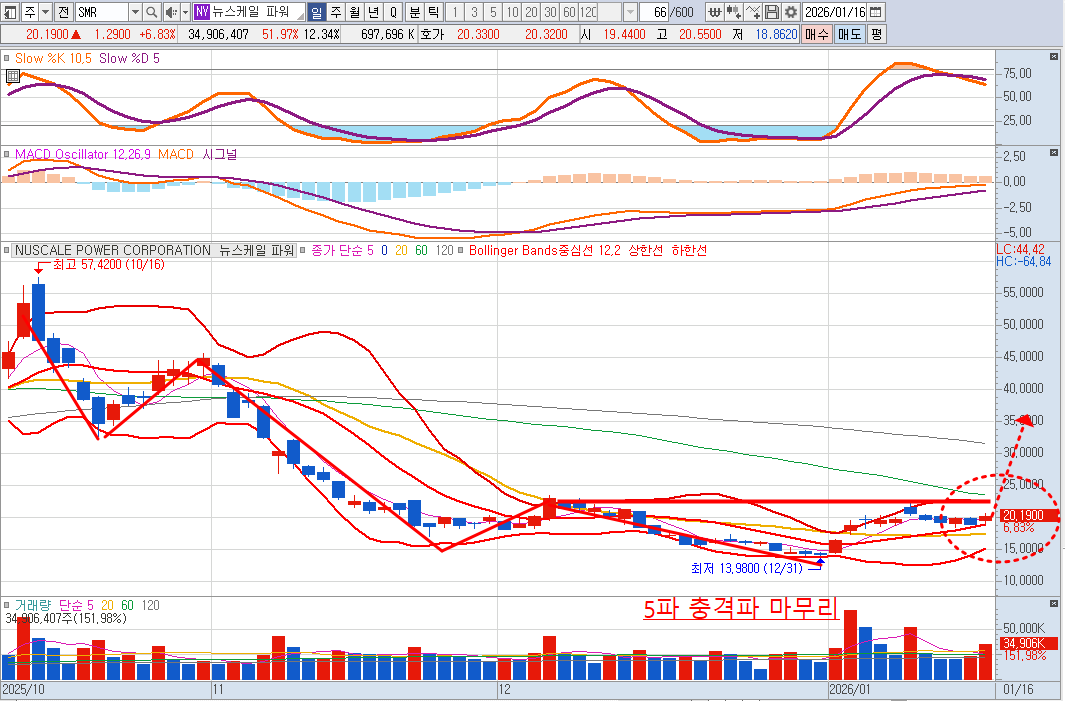Open the calendar date picker icon

(876, 12)
